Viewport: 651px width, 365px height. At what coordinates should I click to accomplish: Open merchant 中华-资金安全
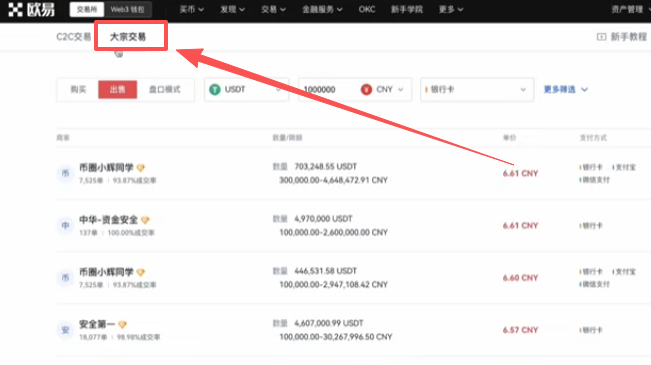[108, 220]
